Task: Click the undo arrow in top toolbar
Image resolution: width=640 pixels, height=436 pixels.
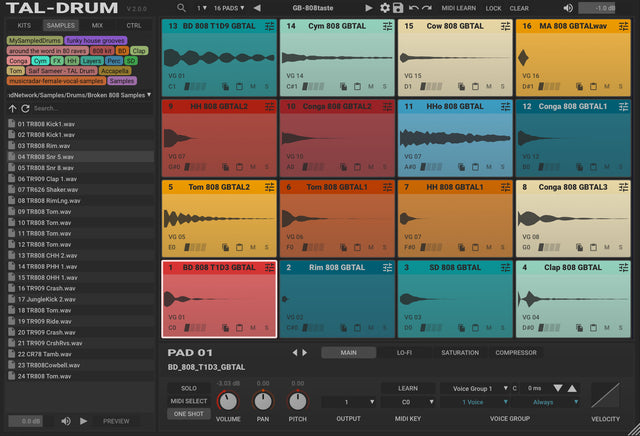Action: 413,8
